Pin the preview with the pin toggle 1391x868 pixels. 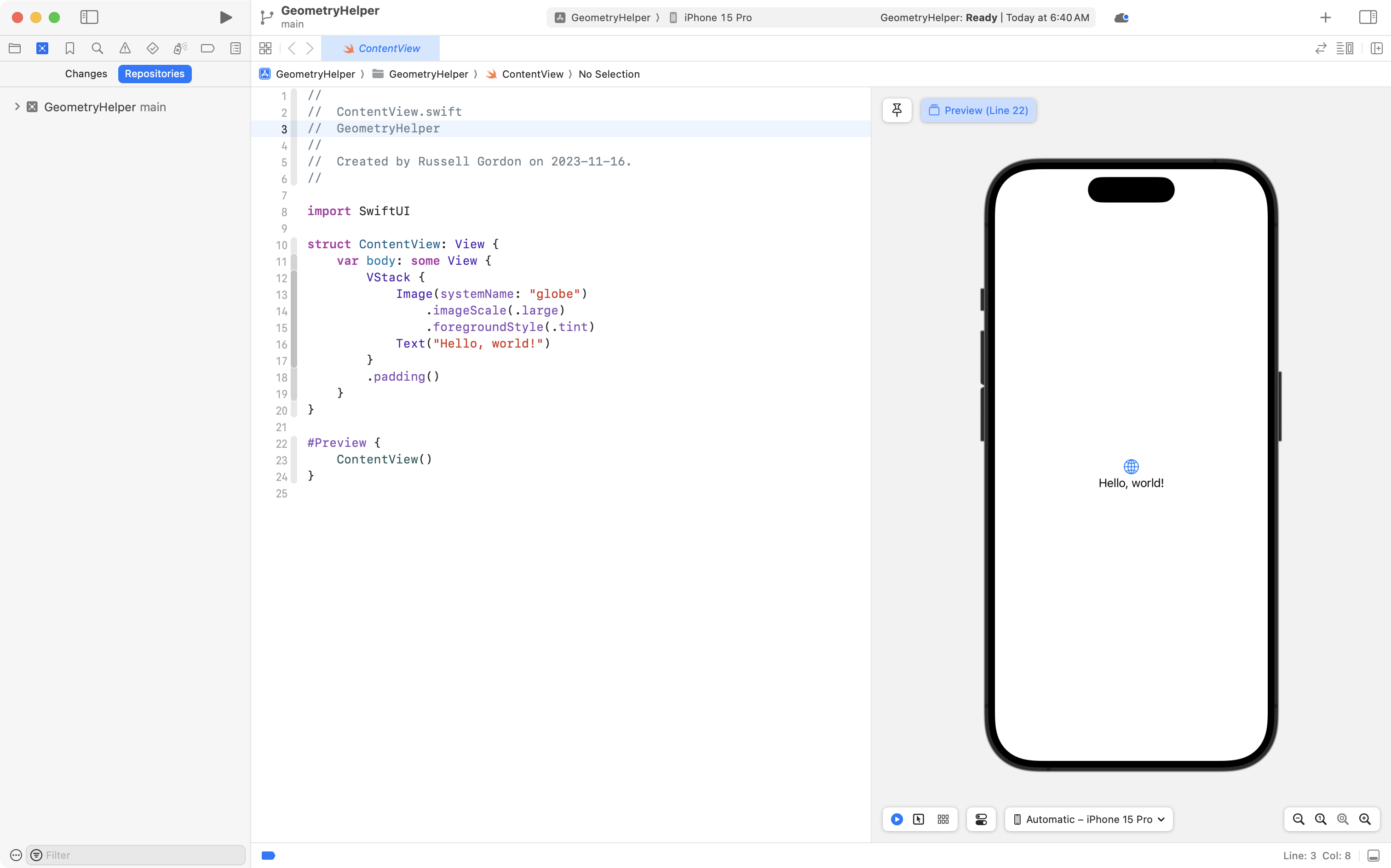[897, 110]
